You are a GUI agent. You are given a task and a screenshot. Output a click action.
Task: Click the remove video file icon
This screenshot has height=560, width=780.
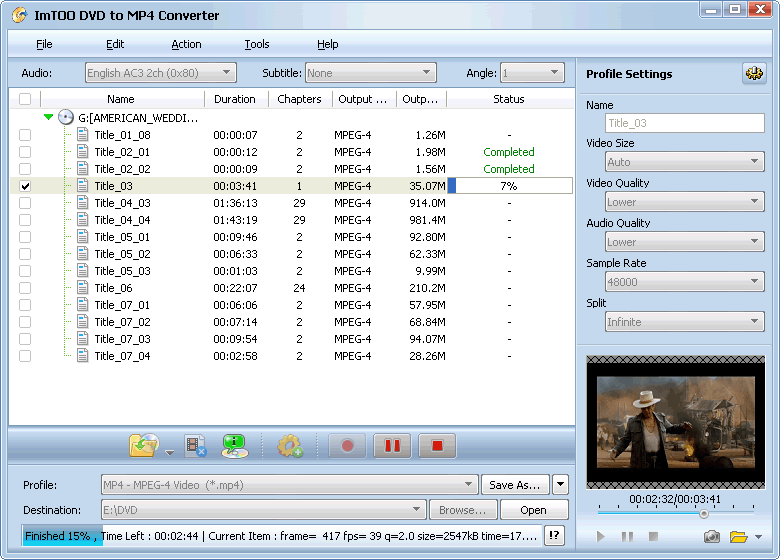[x=195, y=446]
